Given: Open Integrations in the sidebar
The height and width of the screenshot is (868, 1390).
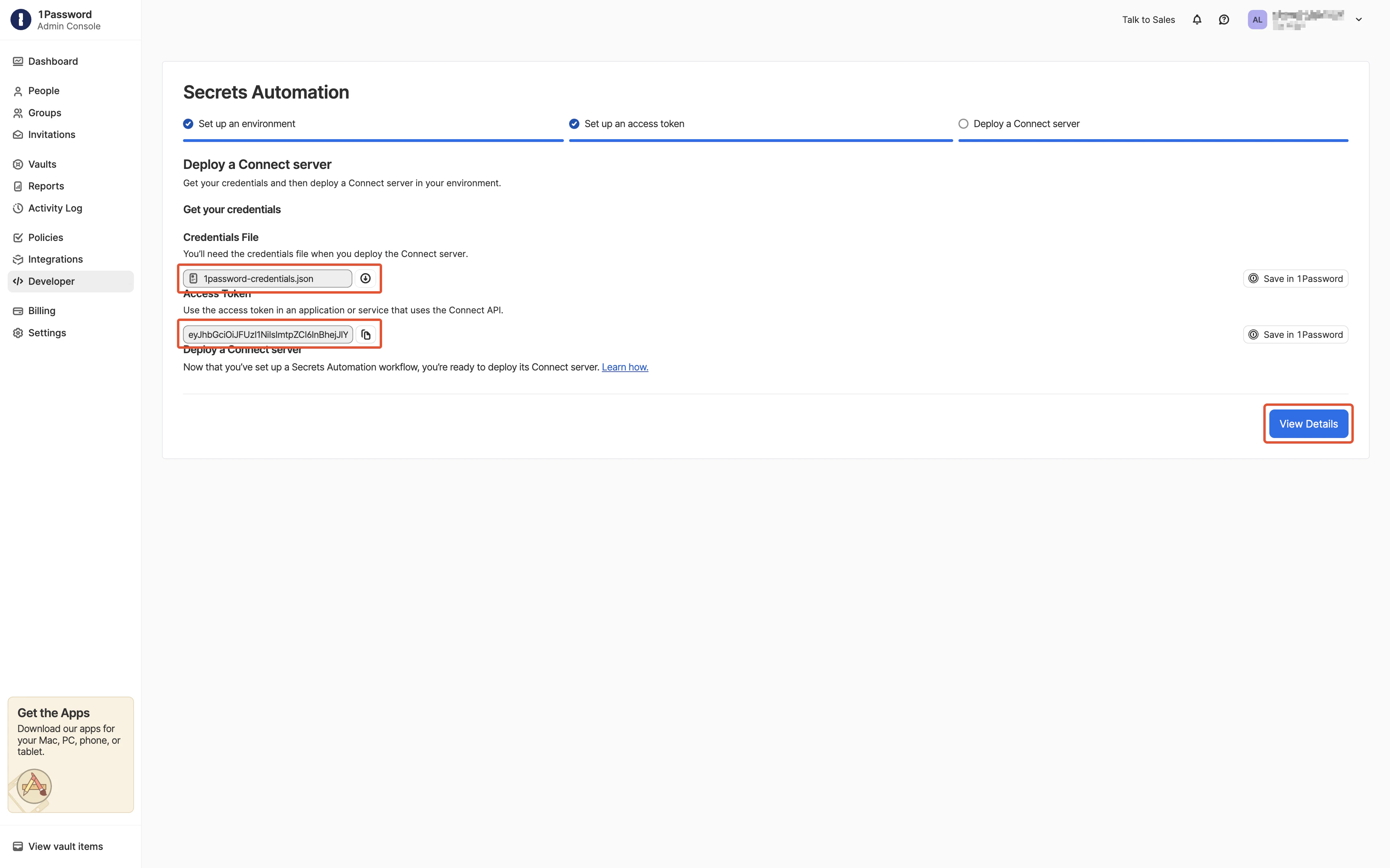Looking at the screenshot, I should tap(71, 259).
